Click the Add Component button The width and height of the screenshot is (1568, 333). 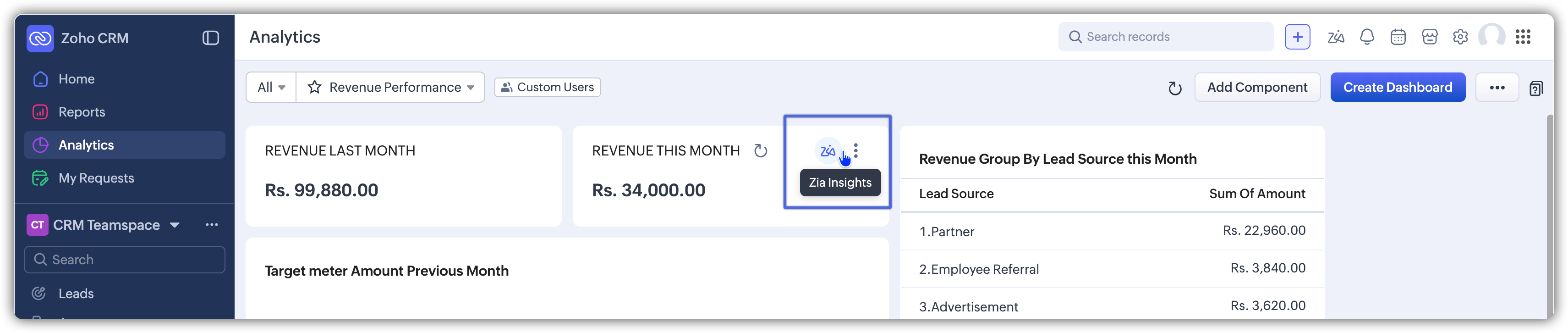(1257, 87)
